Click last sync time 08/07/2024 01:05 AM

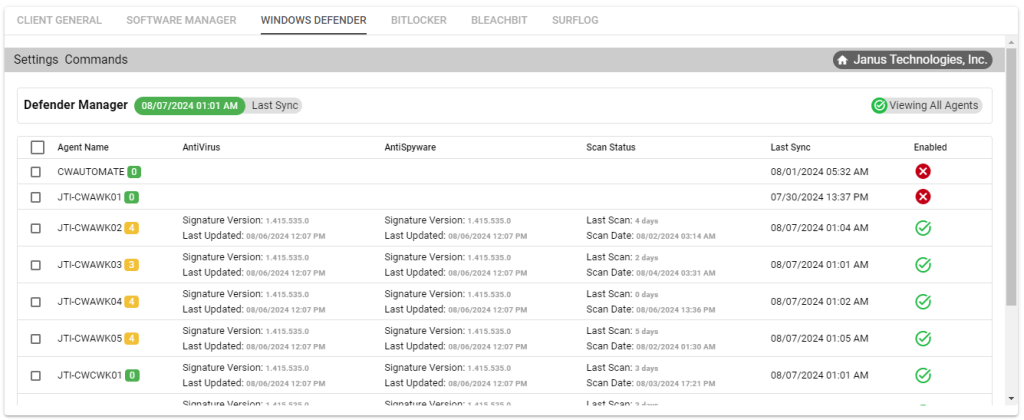(x=820, y=338)
